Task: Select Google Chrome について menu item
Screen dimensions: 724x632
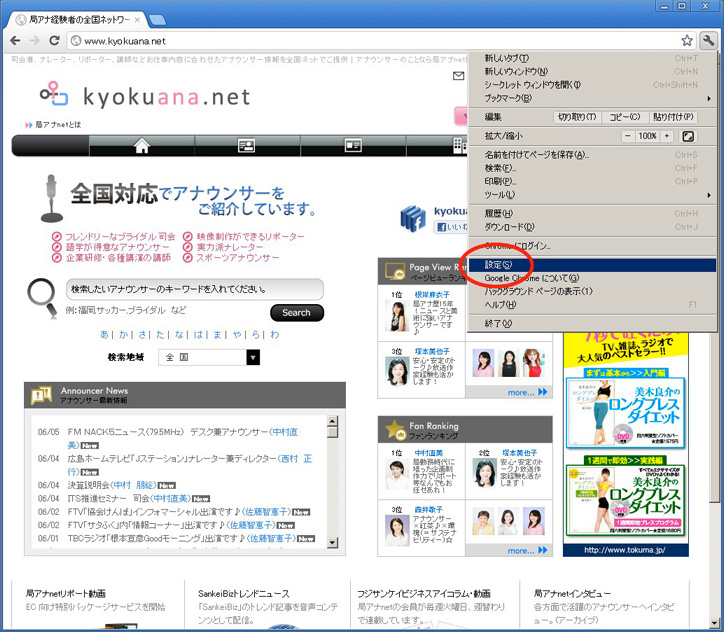Action: point(592,278)
